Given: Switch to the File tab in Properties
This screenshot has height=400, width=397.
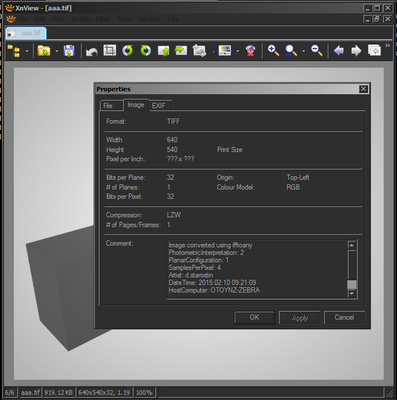Looking at the screenshot, I should pos(108,106).
